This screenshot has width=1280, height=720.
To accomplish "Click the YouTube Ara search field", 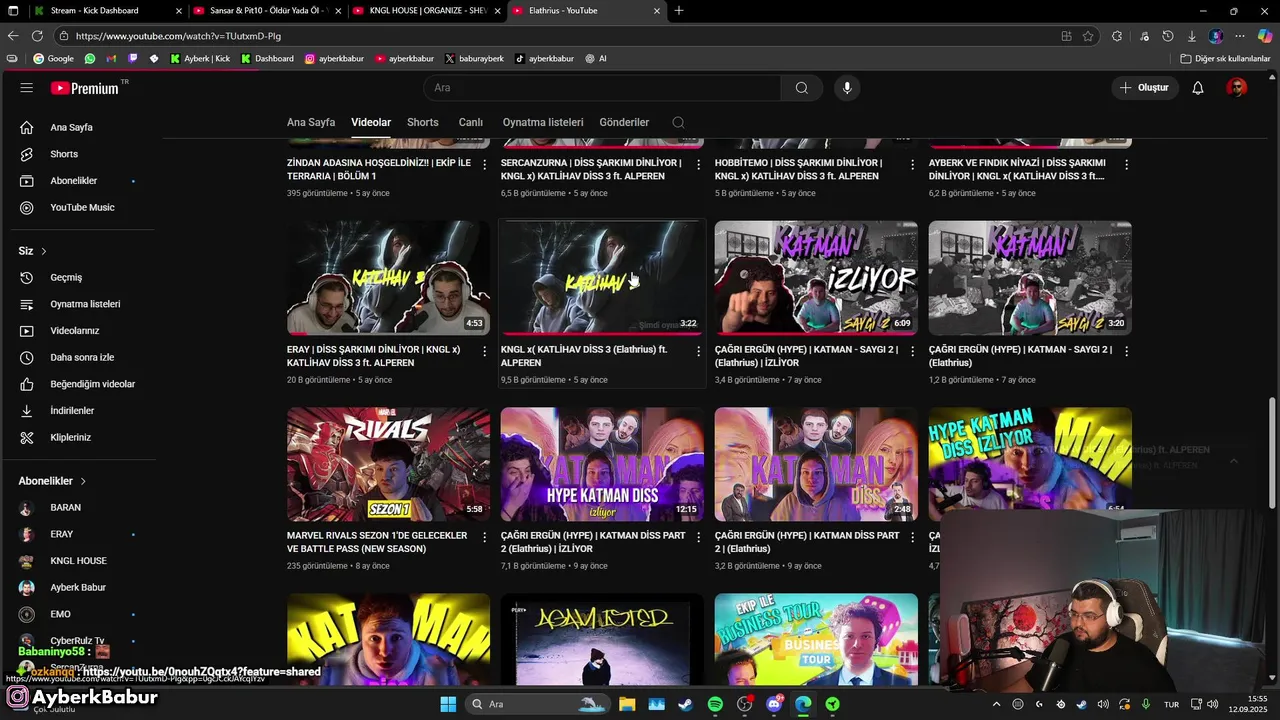I will tap(603, 88).
